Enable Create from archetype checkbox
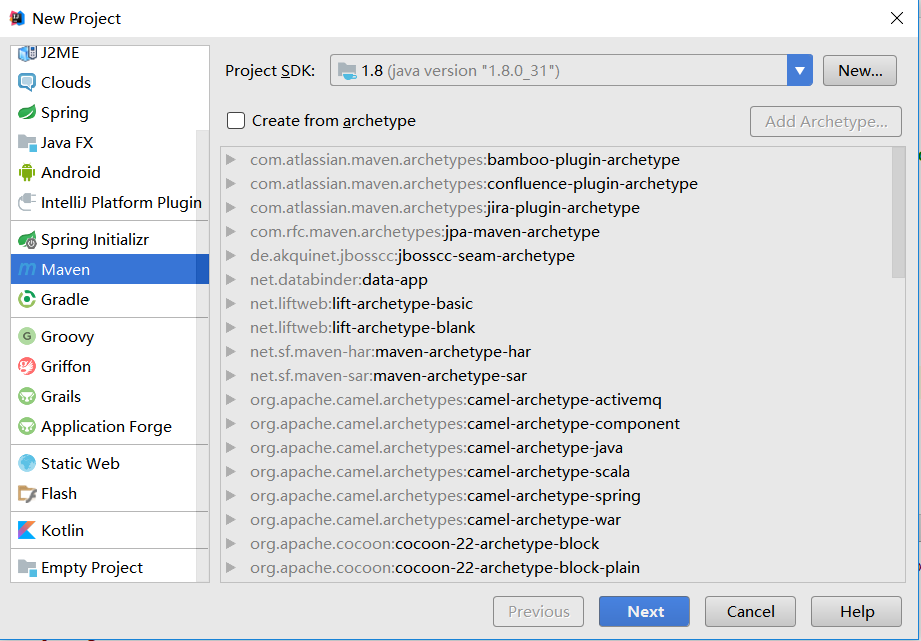Screen dimensions: 921x641 tap(236, 120)
